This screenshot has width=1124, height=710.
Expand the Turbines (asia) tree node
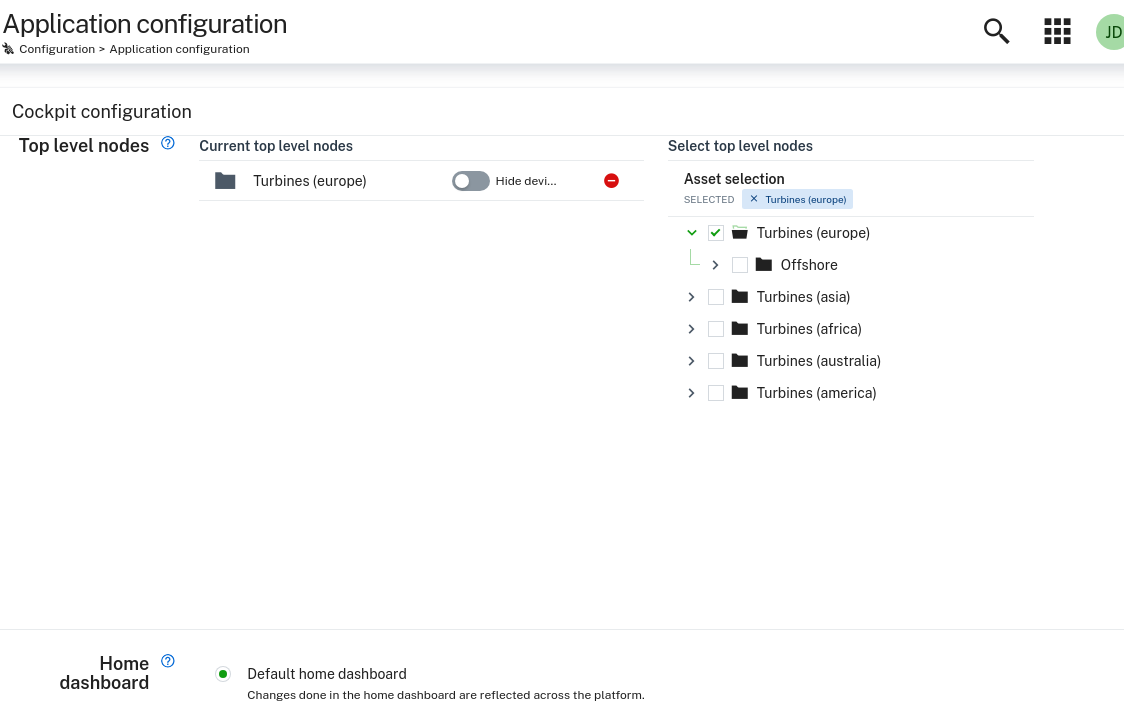(x=691, y=296)
